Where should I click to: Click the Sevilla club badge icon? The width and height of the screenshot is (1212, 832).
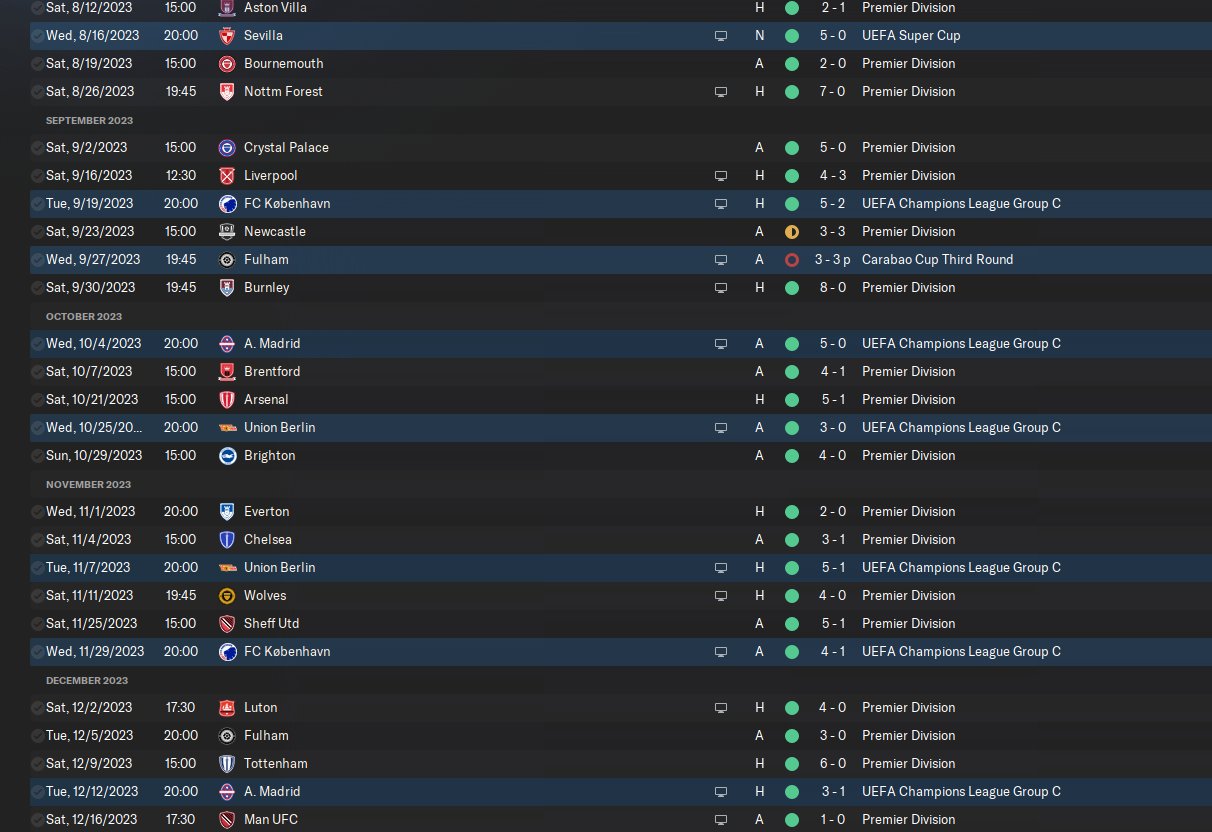[x=227, y=35]
